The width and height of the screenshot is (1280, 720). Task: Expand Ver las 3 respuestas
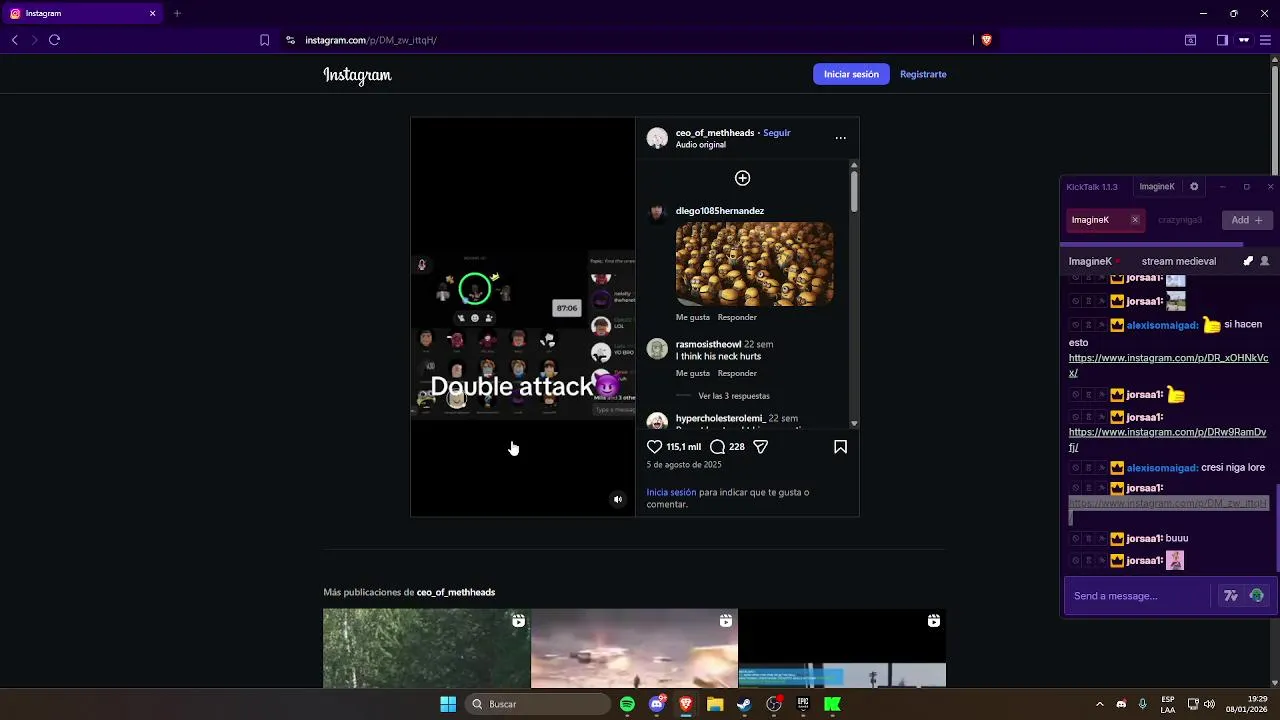pos(734,396)
